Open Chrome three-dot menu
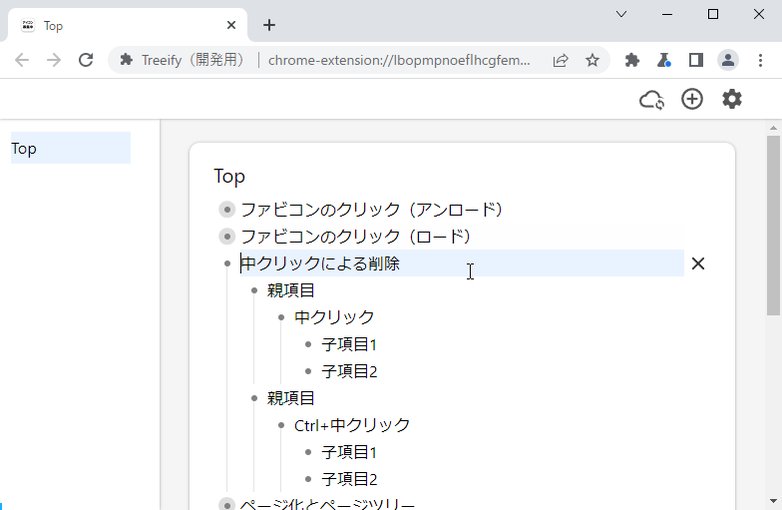 tap(760, 60)
